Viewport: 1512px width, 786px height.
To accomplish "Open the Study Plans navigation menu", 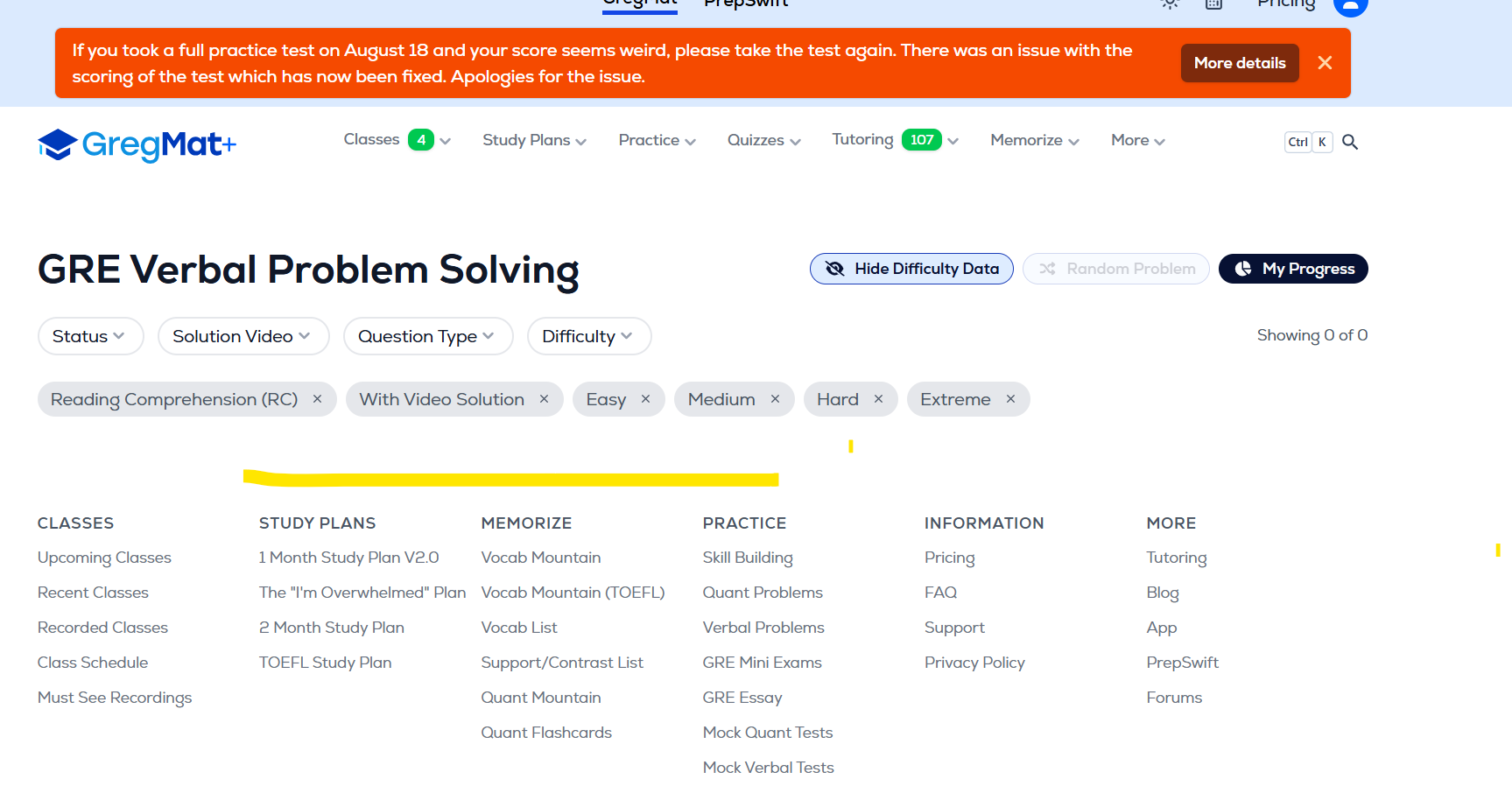I will [x=534, y=140].
